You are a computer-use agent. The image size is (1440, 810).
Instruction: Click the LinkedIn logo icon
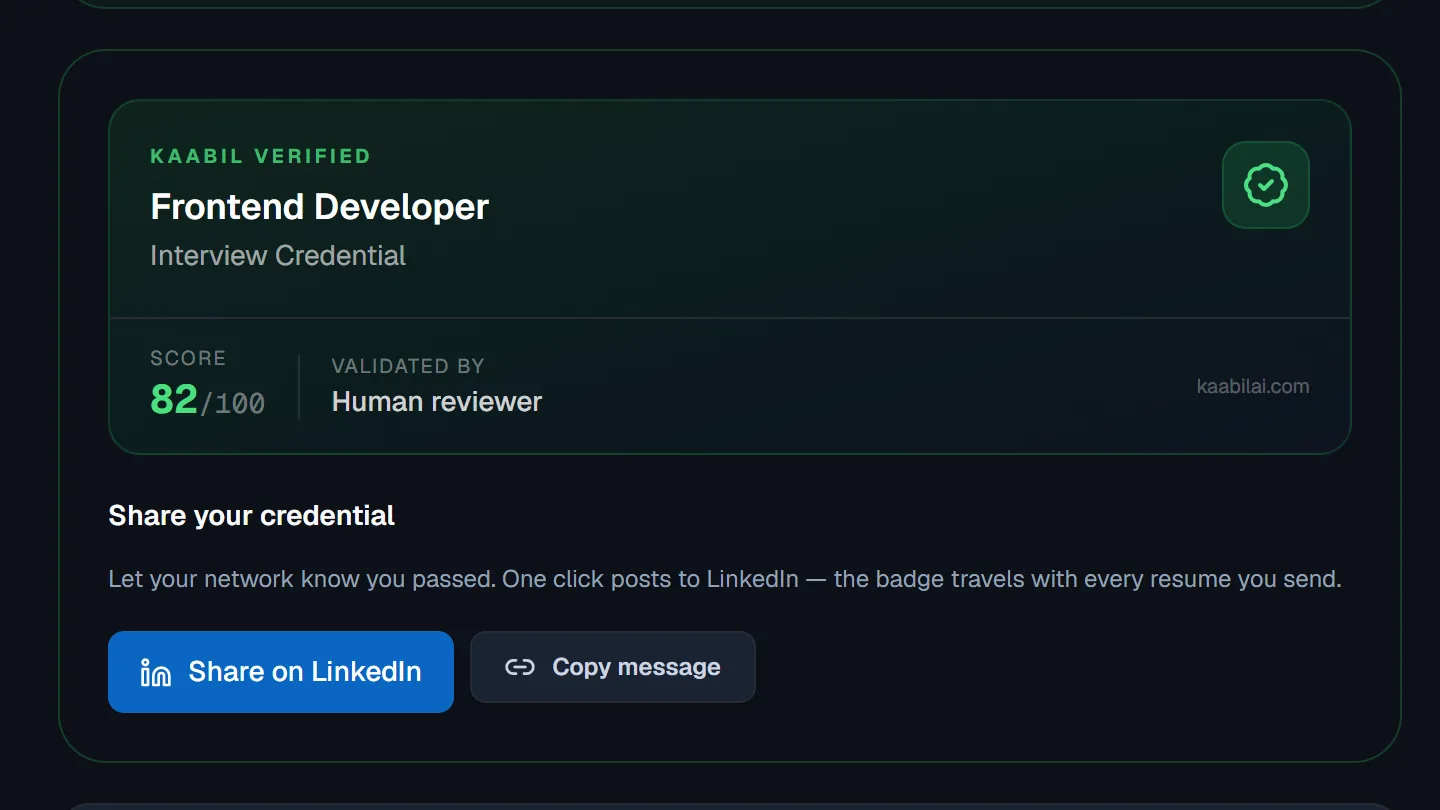pos(156,673)
